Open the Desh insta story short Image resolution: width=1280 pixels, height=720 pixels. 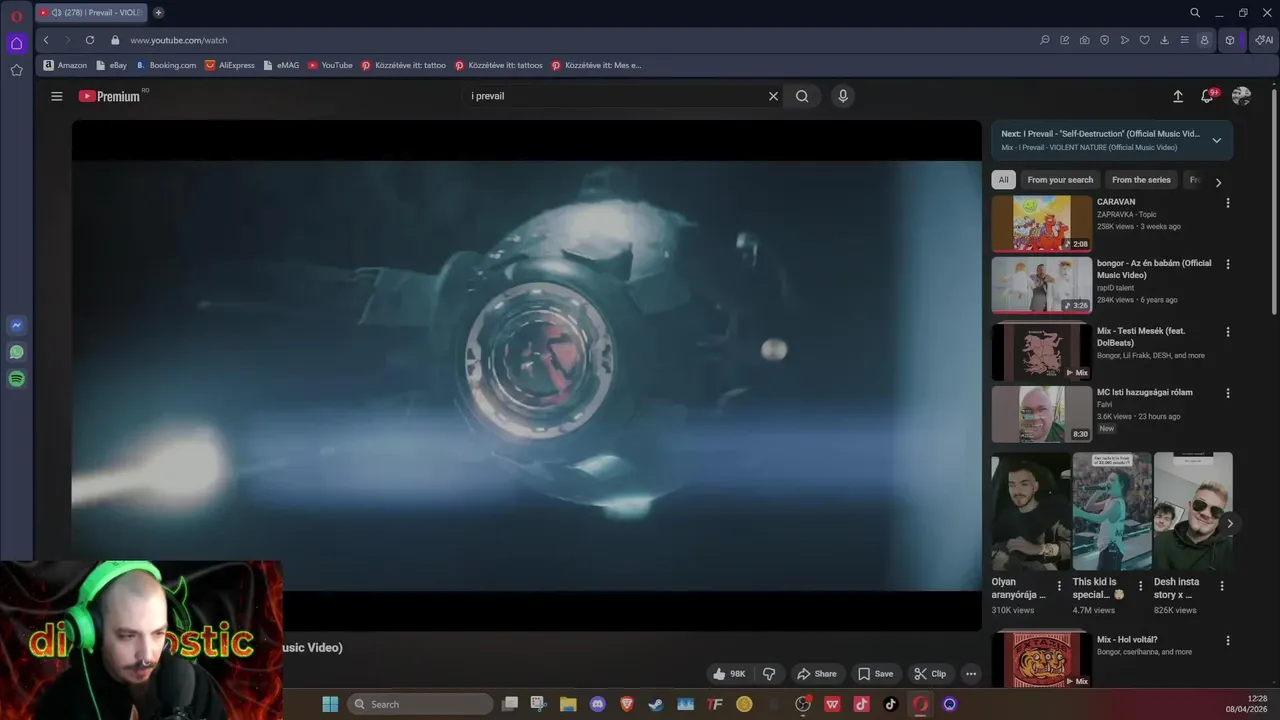(x=1193, y=511)
